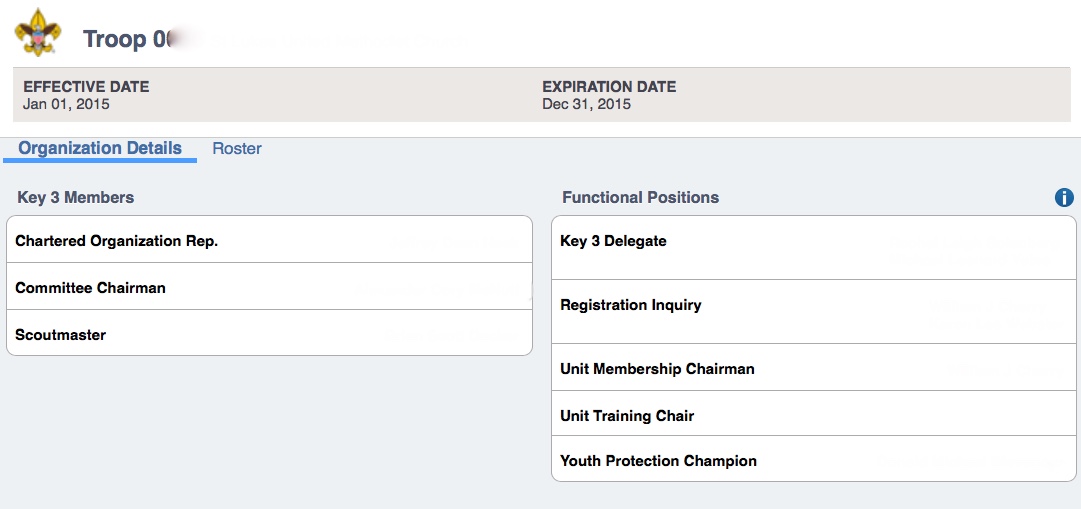Click the Functional Positions heading
The height and width of the screenshot is (509, 1081).
(x=640, y=198)
